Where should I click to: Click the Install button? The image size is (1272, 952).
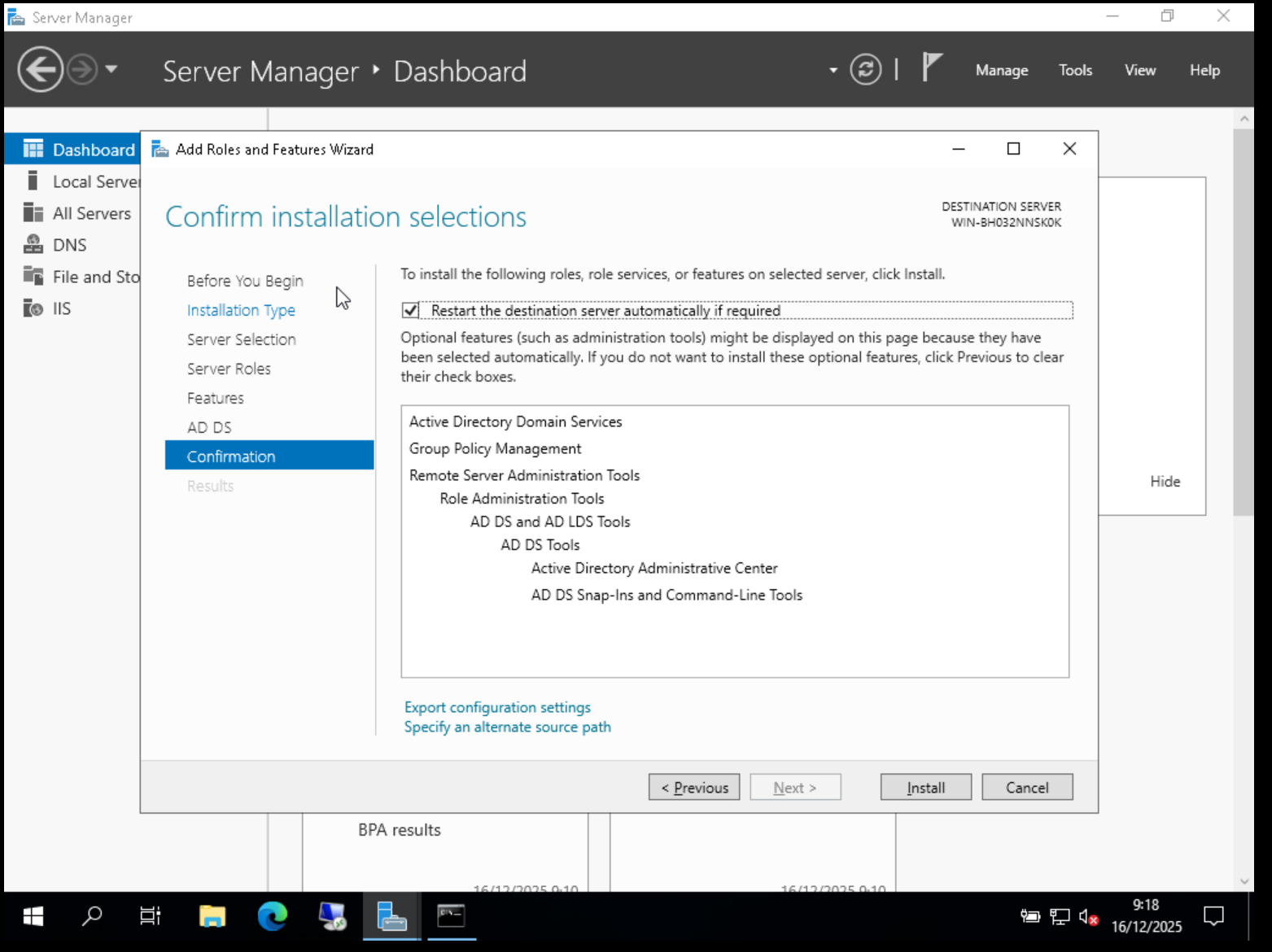point(925,787)
